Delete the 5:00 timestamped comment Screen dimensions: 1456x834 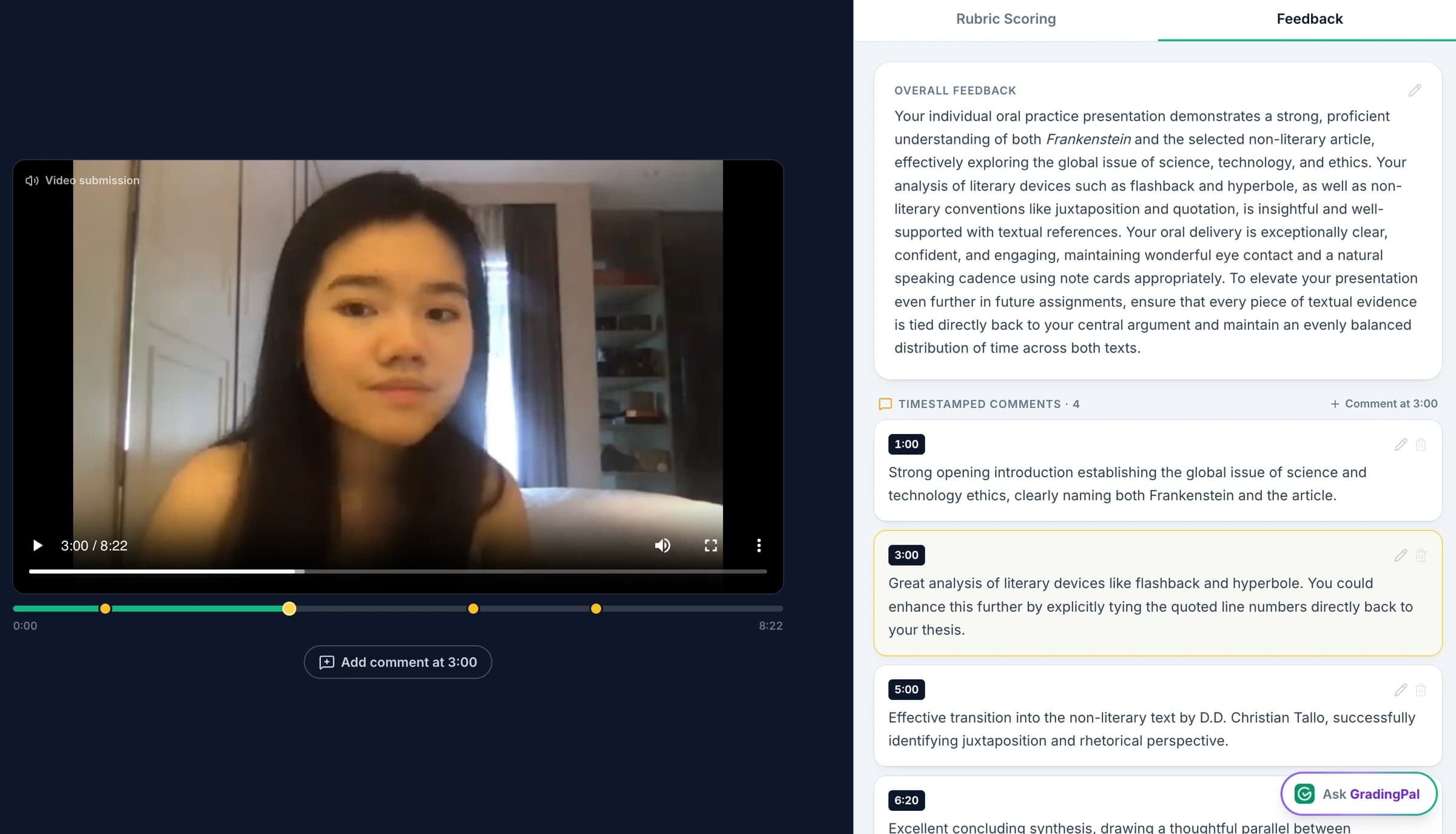click(1421, 690)
